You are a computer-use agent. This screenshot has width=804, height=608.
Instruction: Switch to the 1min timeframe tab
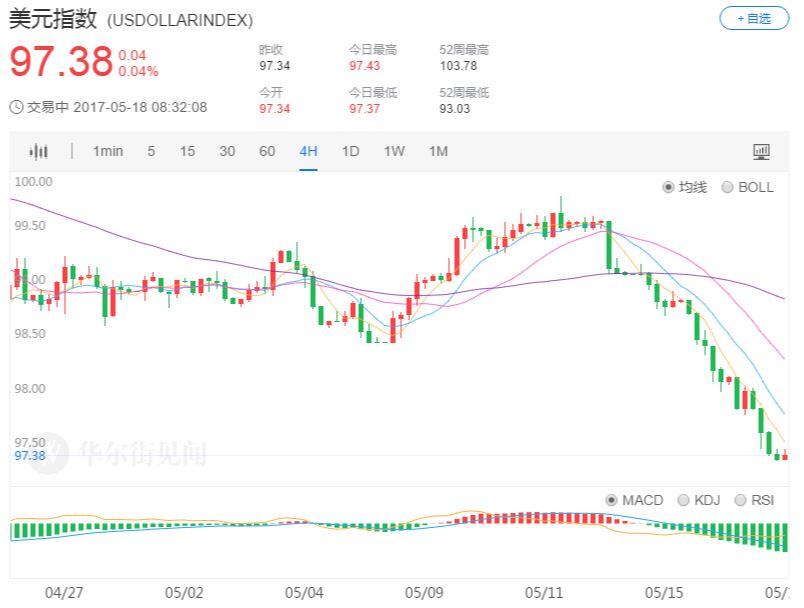point(108,151)
